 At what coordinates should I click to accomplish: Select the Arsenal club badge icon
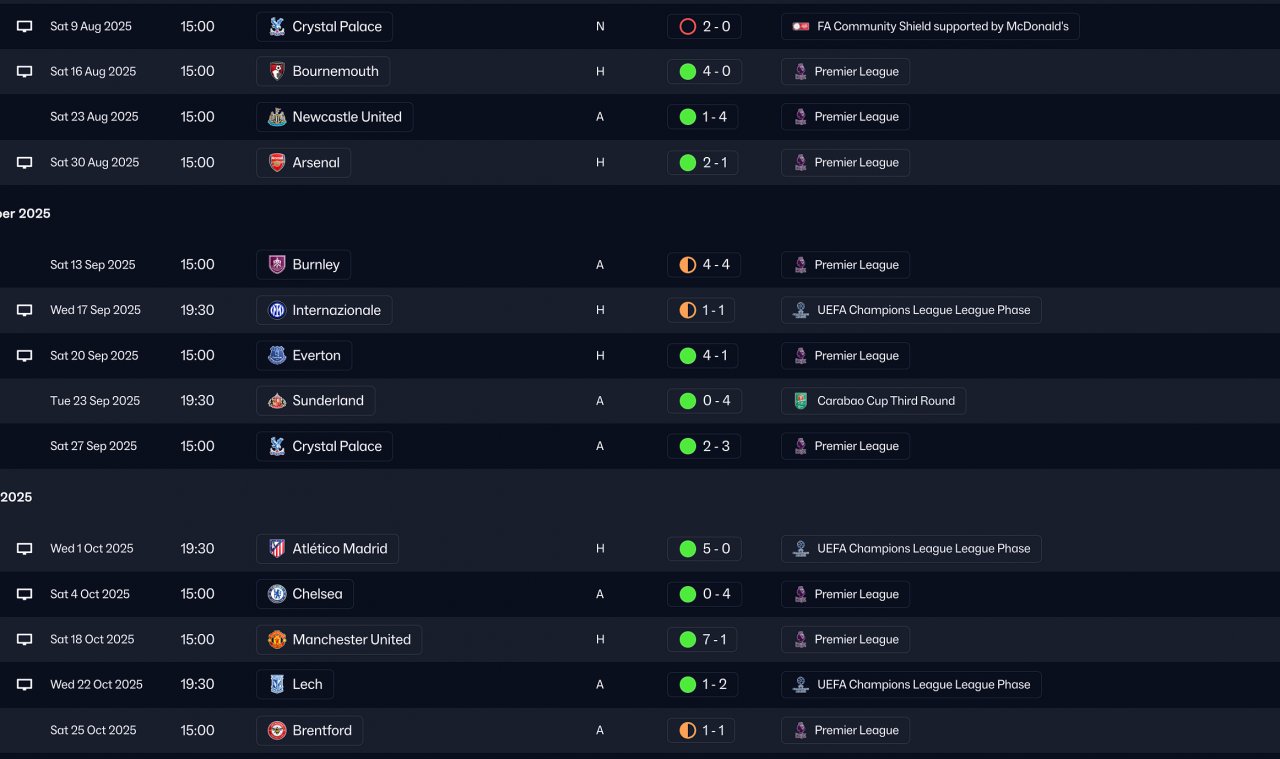click(x=277, y=163)
